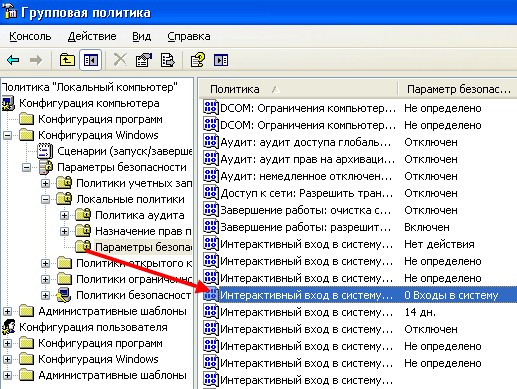Expand the upper Административные шаблоны node
517x389 pixels.
pos(7,311)
